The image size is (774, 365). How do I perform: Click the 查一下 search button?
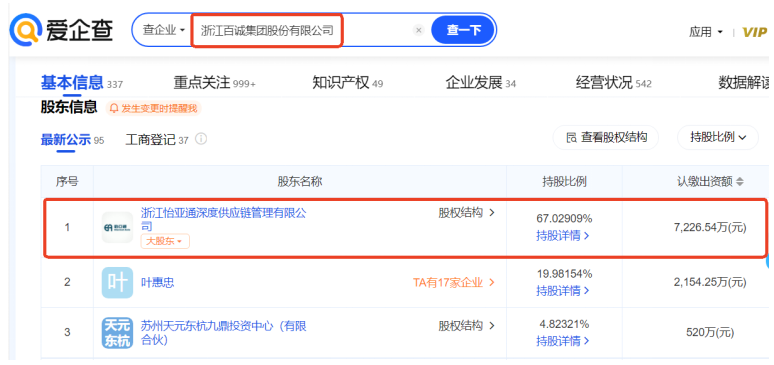[463, 30]
